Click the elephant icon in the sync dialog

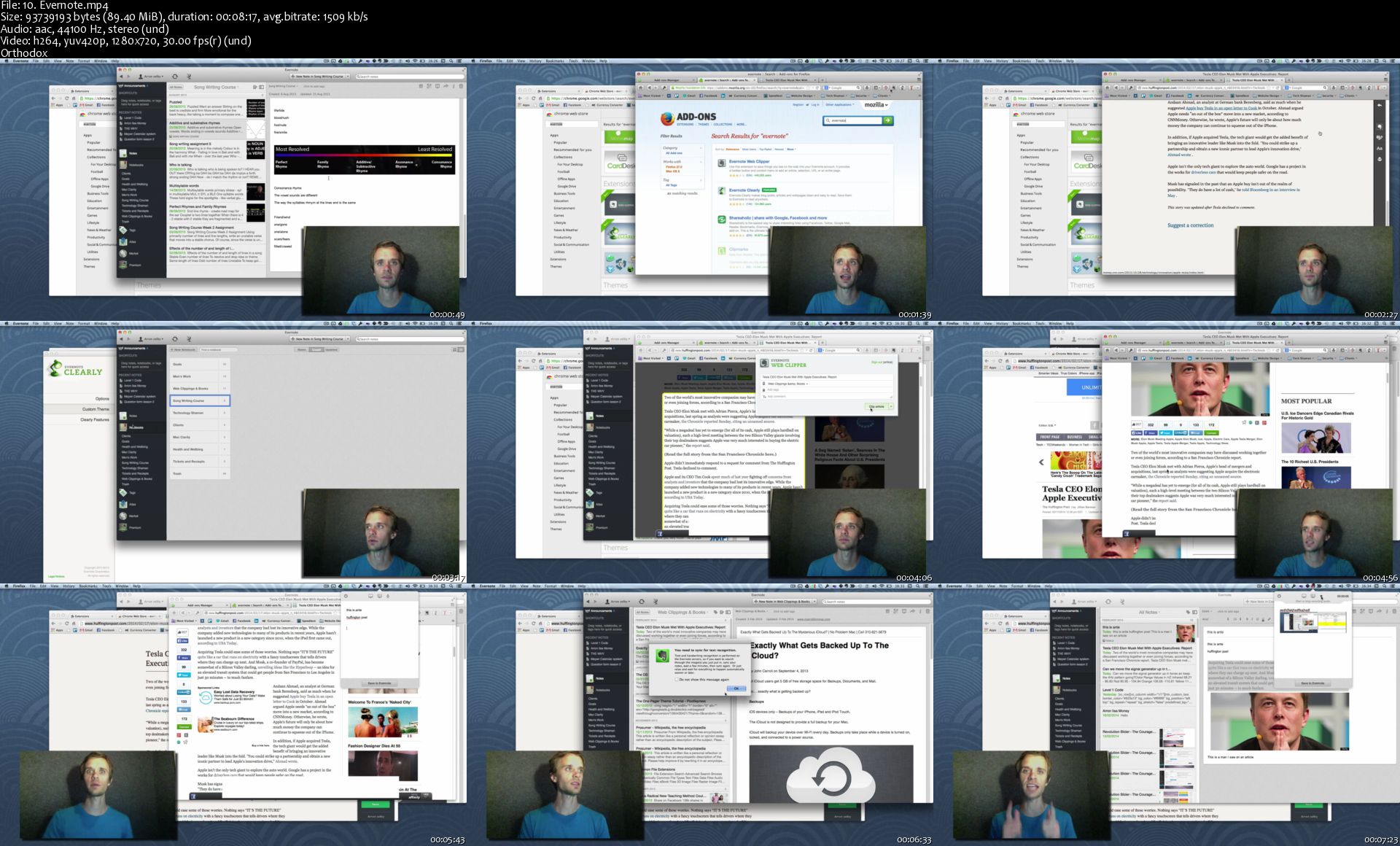pos(662,656)
